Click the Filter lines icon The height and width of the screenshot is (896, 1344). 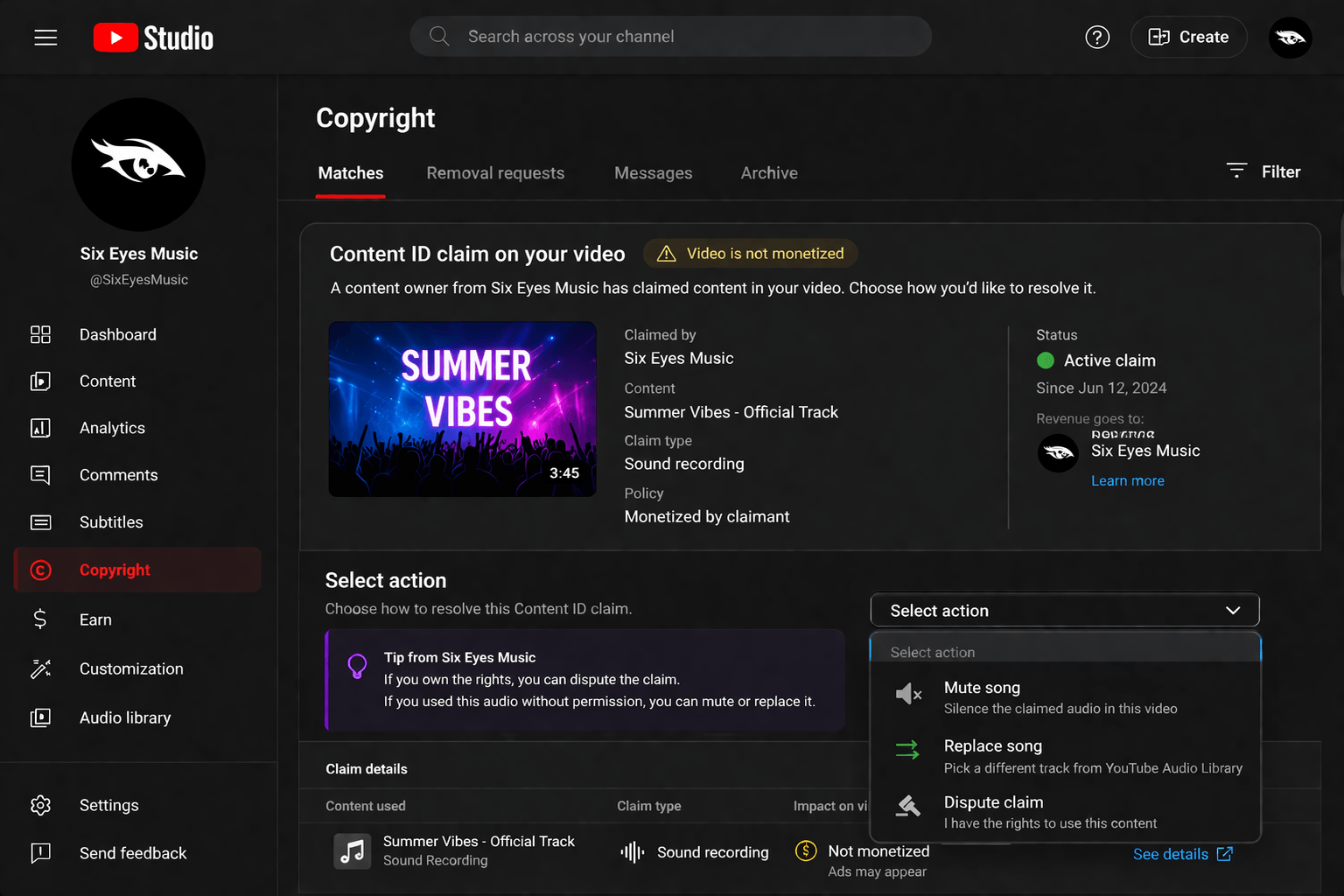(x=1236, y=171)
